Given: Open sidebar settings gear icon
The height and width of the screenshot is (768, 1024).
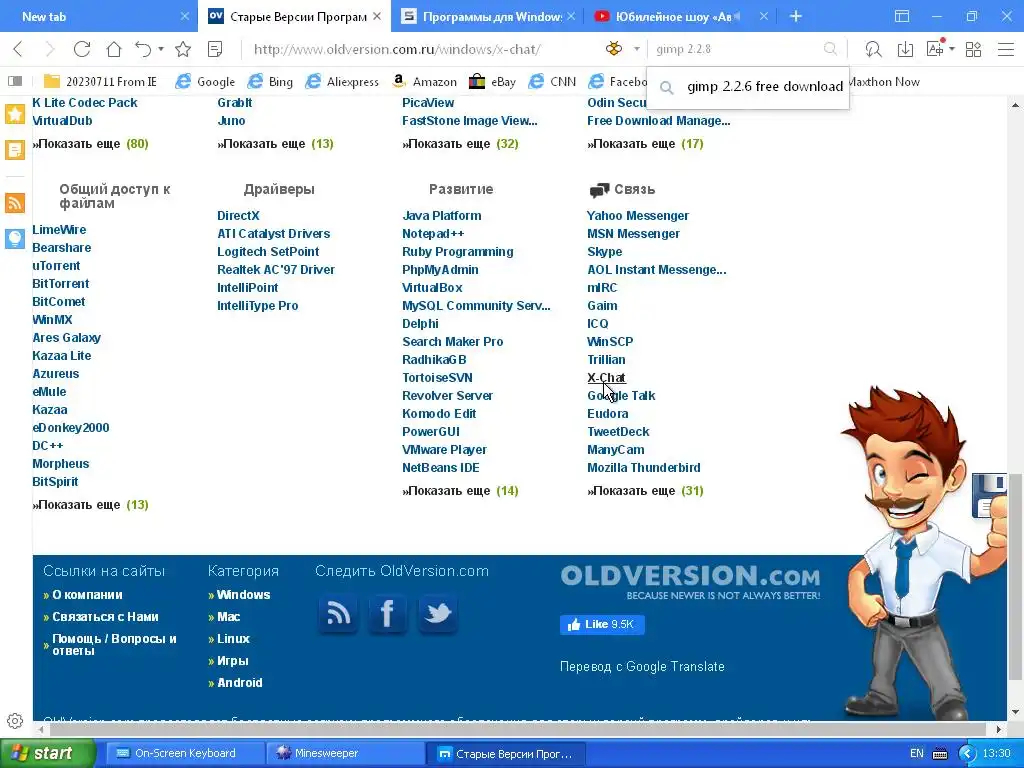Looking at the screenshot, I should tap(15, 721).
